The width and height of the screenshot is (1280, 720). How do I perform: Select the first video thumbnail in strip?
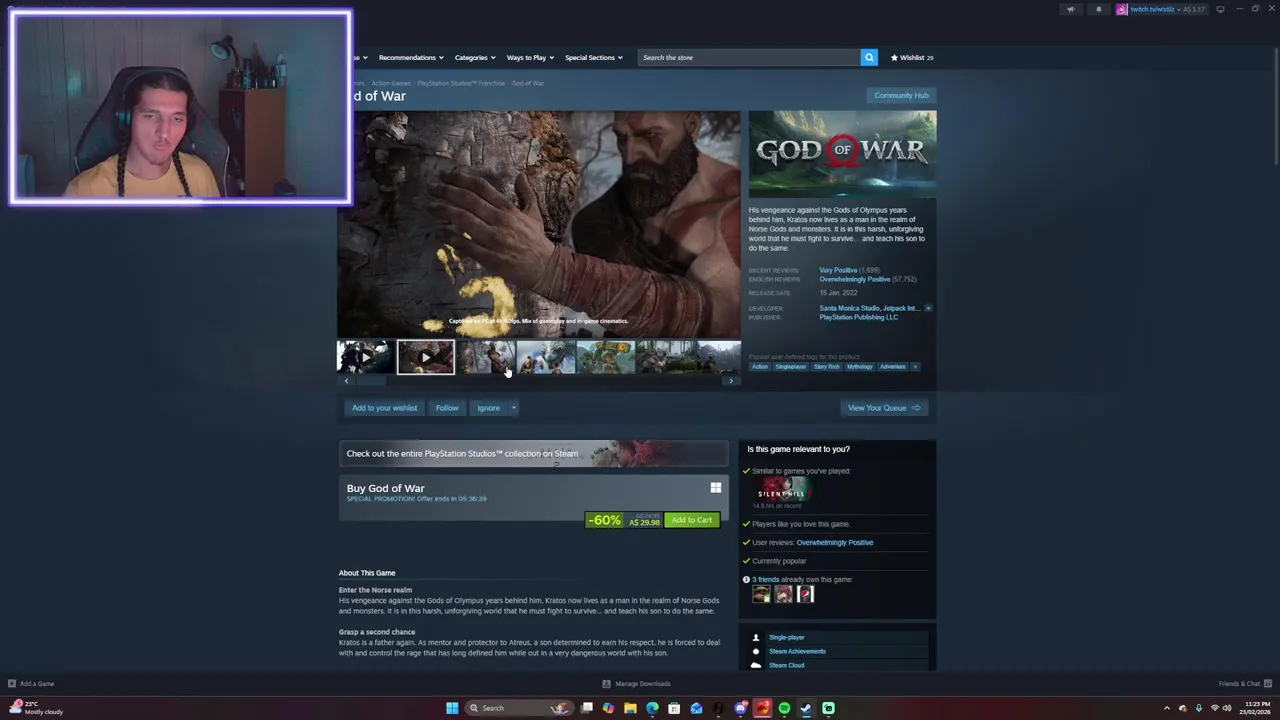pos(366,357)
